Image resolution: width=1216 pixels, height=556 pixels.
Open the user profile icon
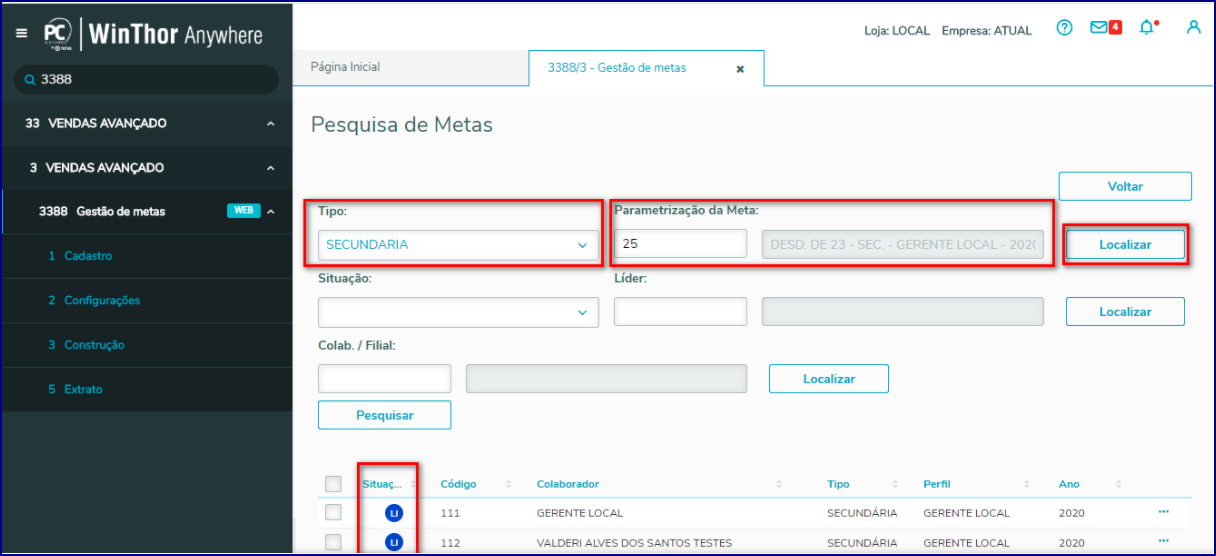pyautogui.click(x=1193, y=28)
